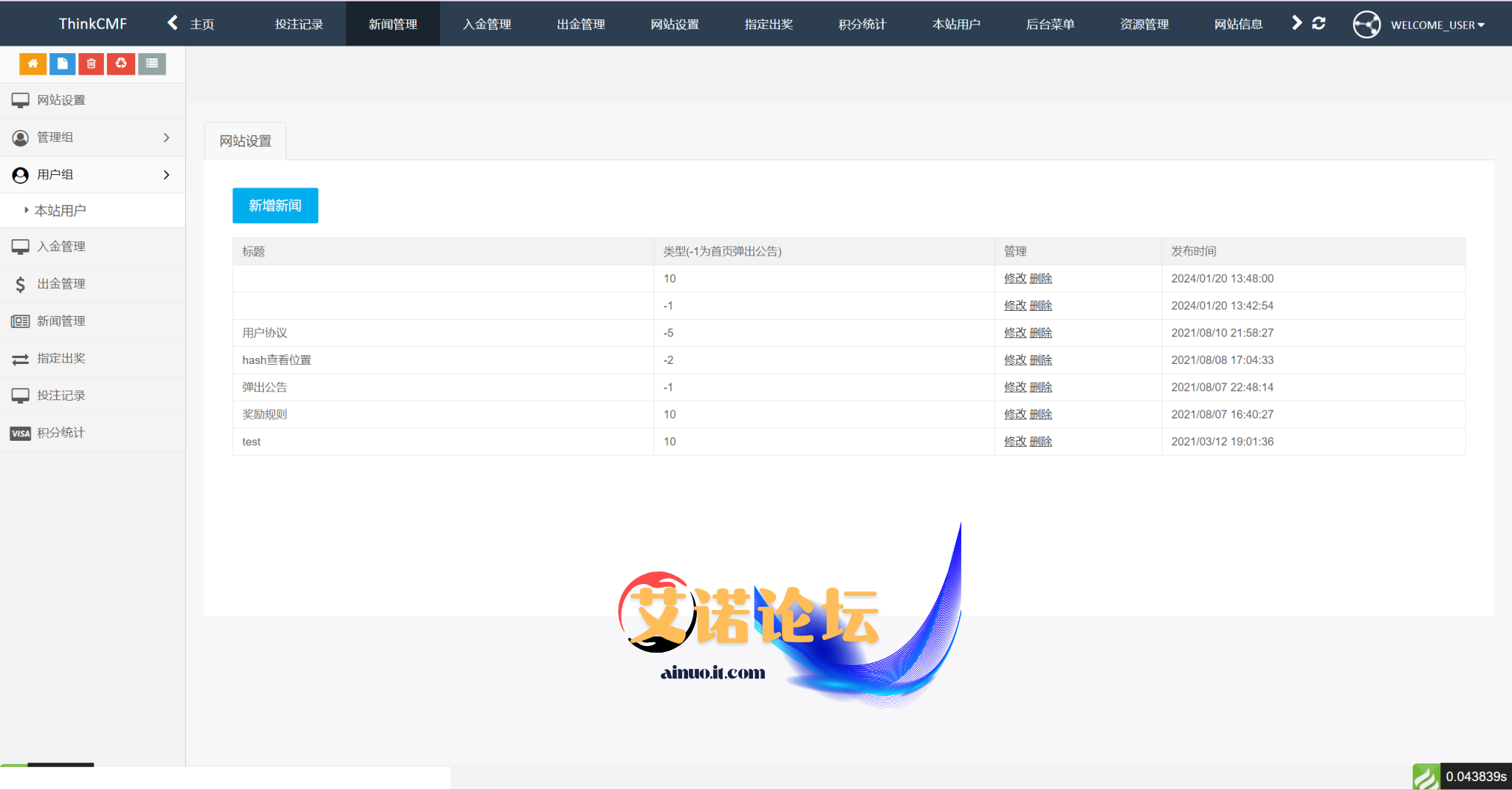Click the ThinkCMF brand link
1512x790 pixels.
pos(93,24)
